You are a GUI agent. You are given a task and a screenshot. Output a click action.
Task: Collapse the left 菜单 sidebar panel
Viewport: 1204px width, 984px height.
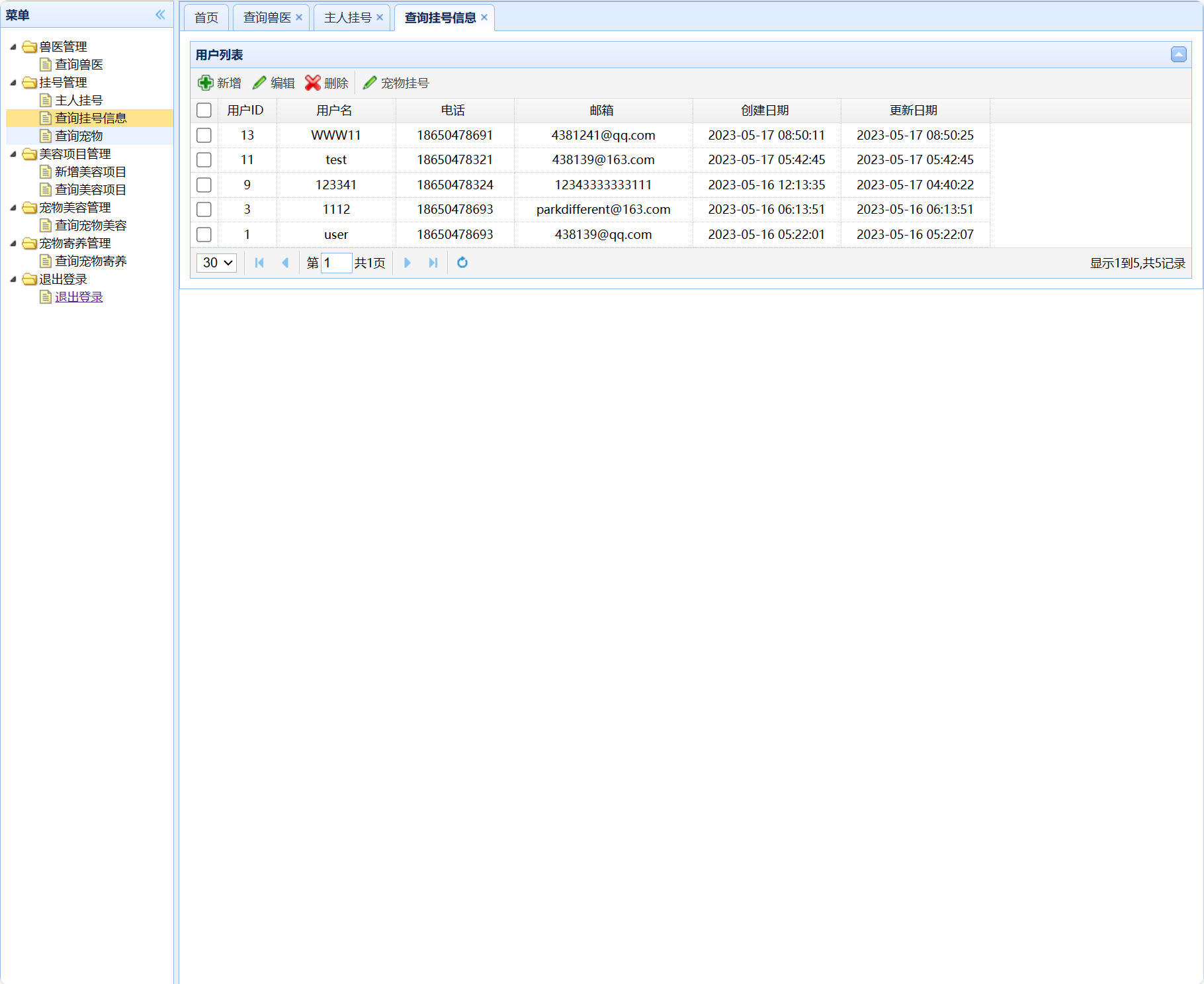click(x=160, y=15)
